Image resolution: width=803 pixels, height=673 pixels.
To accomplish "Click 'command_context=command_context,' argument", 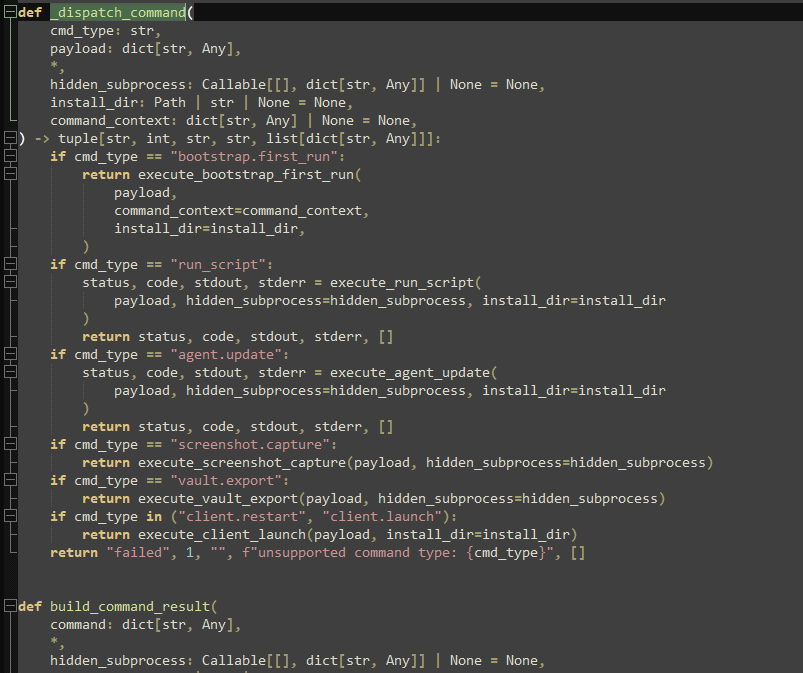I will point(241,211).
